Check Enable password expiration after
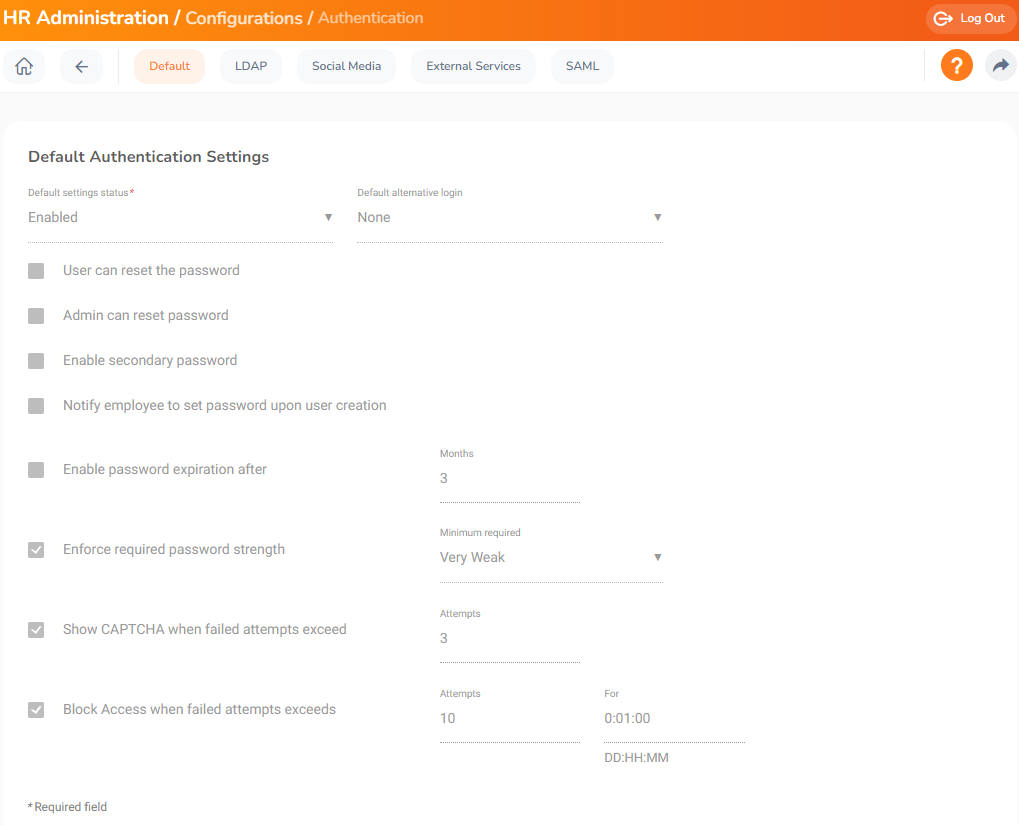1019x825 pixels. [36, 470]
